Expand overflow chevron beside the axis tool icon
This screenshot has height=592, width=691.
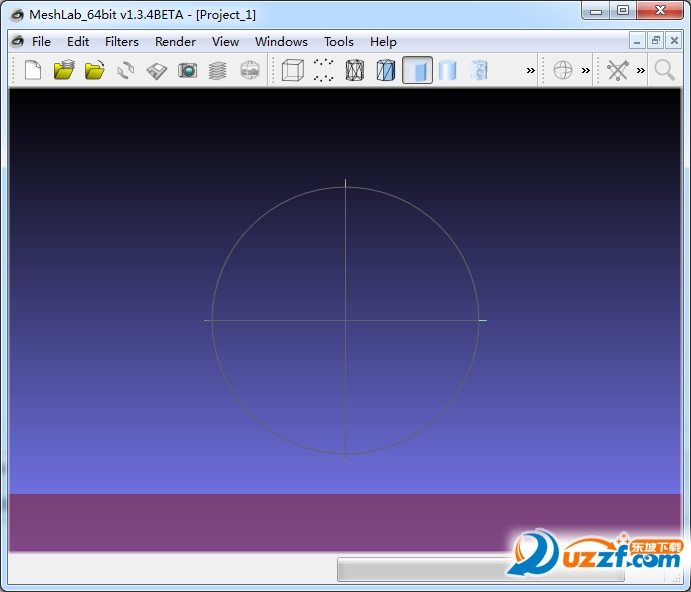click(x=641, y=70)
